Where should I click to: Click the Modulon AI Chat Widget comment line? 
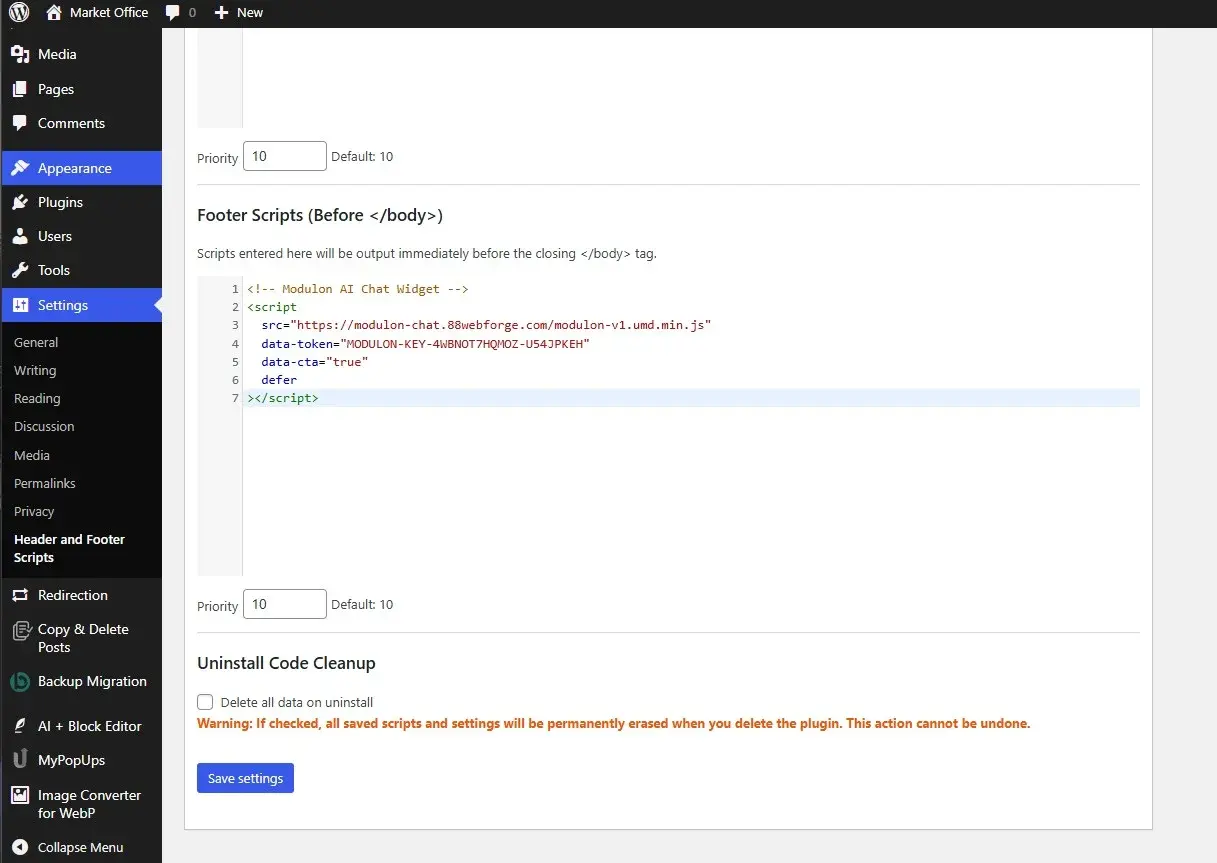point(358,289)
